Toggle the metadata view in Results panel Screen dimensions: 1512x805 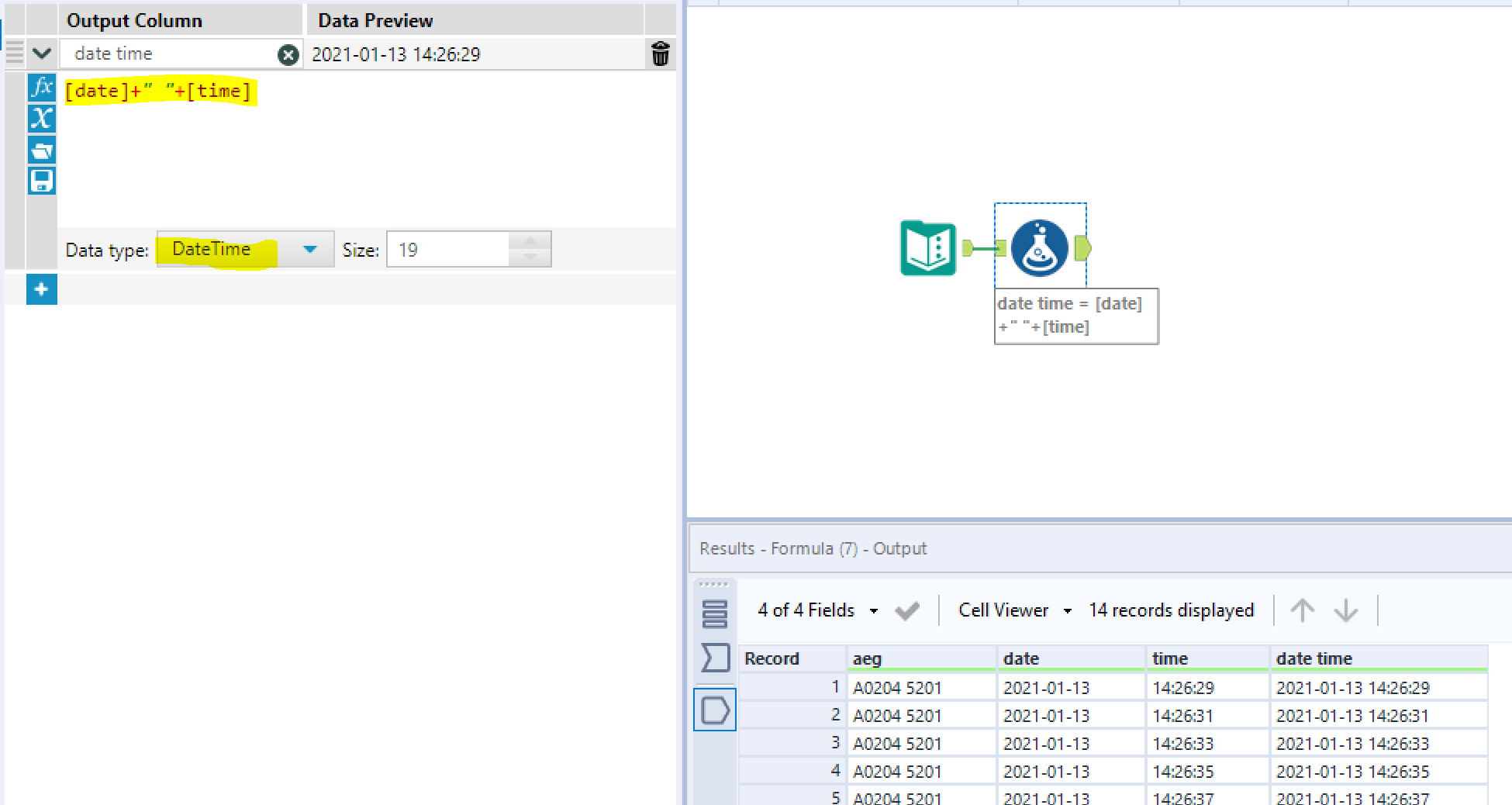pyautogui.click(x=714, y=658)
